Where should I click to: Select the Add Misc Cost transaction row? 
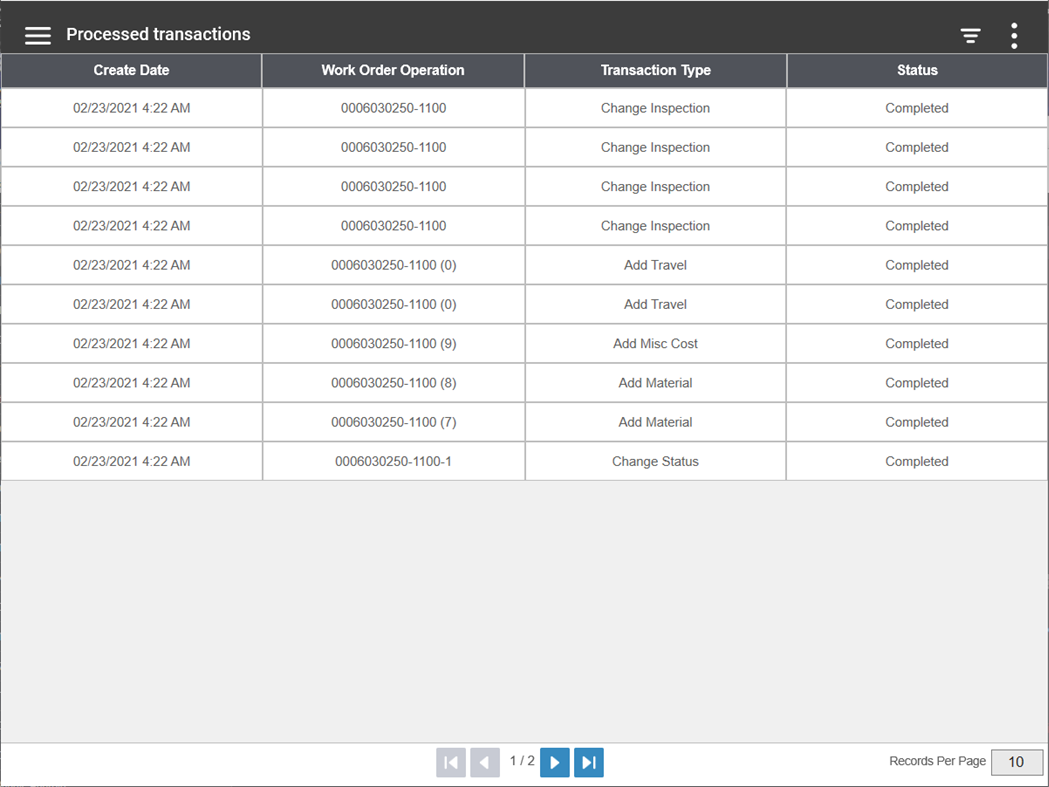click(655, 343)
